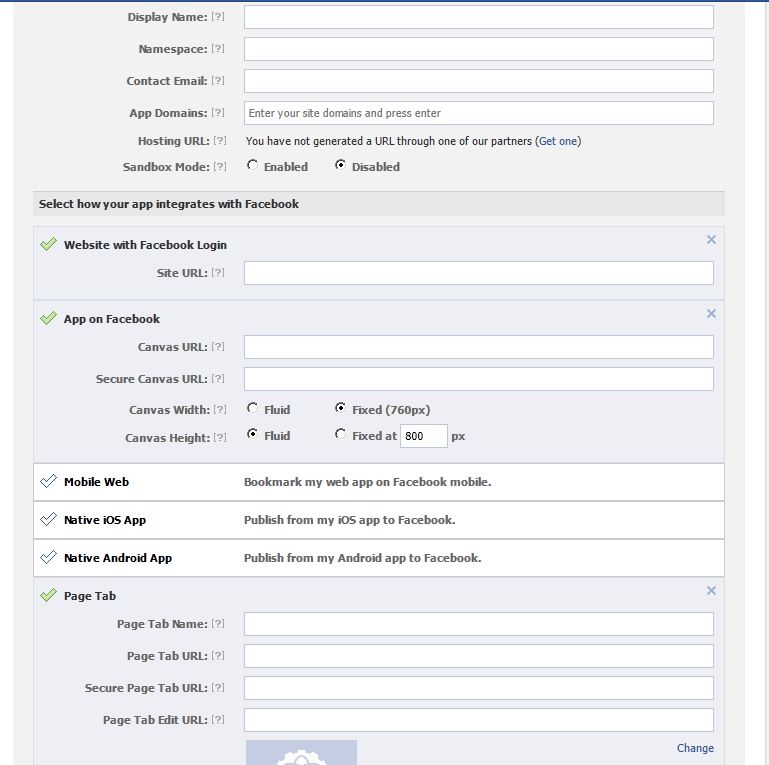Click the green checkmark for Page Tab
Image resolution: width=769 pixels, height=765 pixels.
[x=48, y=595]
